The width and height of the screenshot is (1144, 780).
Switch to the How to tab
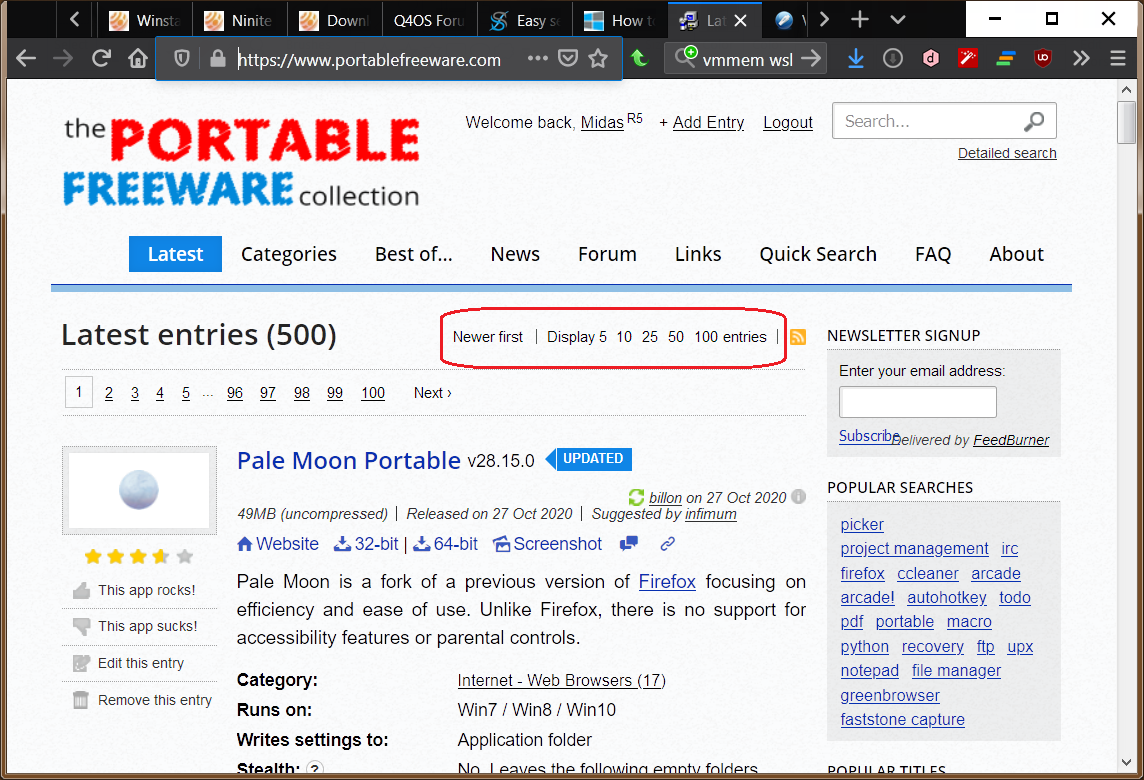pyautogui.click(x=619, y=20)
